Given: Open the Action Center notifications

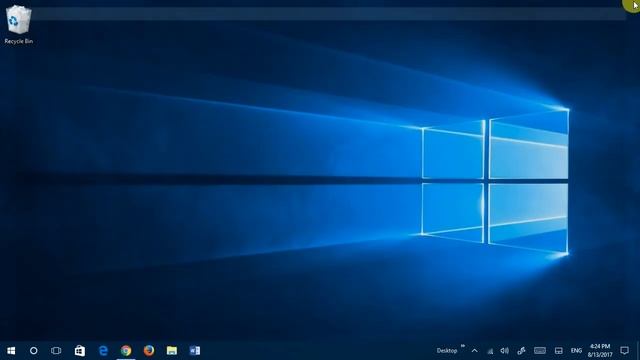Looking at the screenshot, I should 624,351.
